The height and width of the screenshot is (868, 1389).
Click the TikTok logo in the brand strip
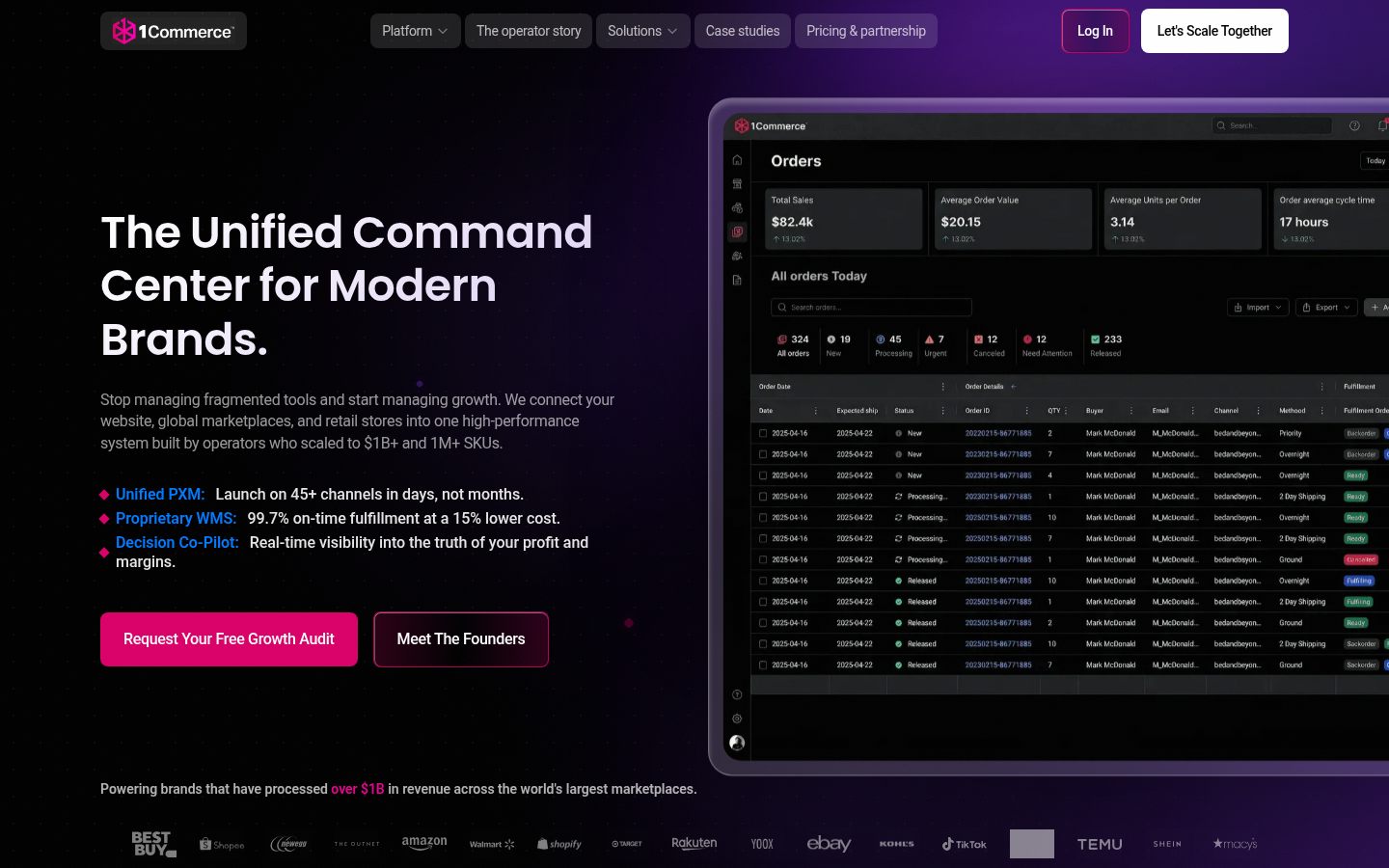coord(965,844)
